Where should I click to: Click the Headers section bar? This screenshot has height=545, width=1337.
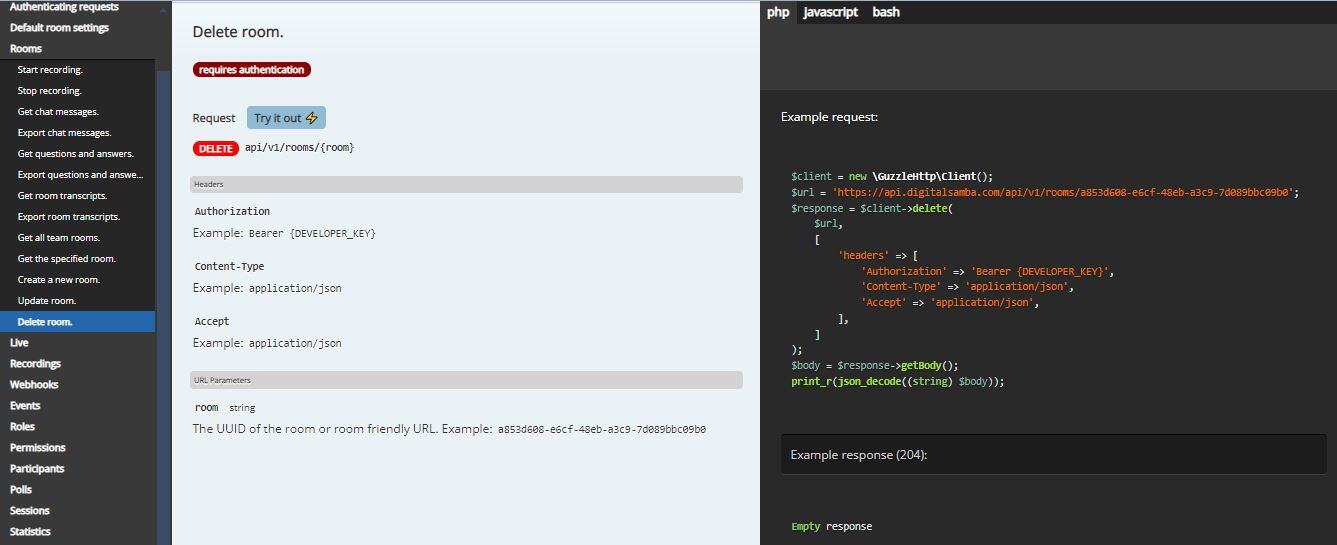[x=466, y=185]
